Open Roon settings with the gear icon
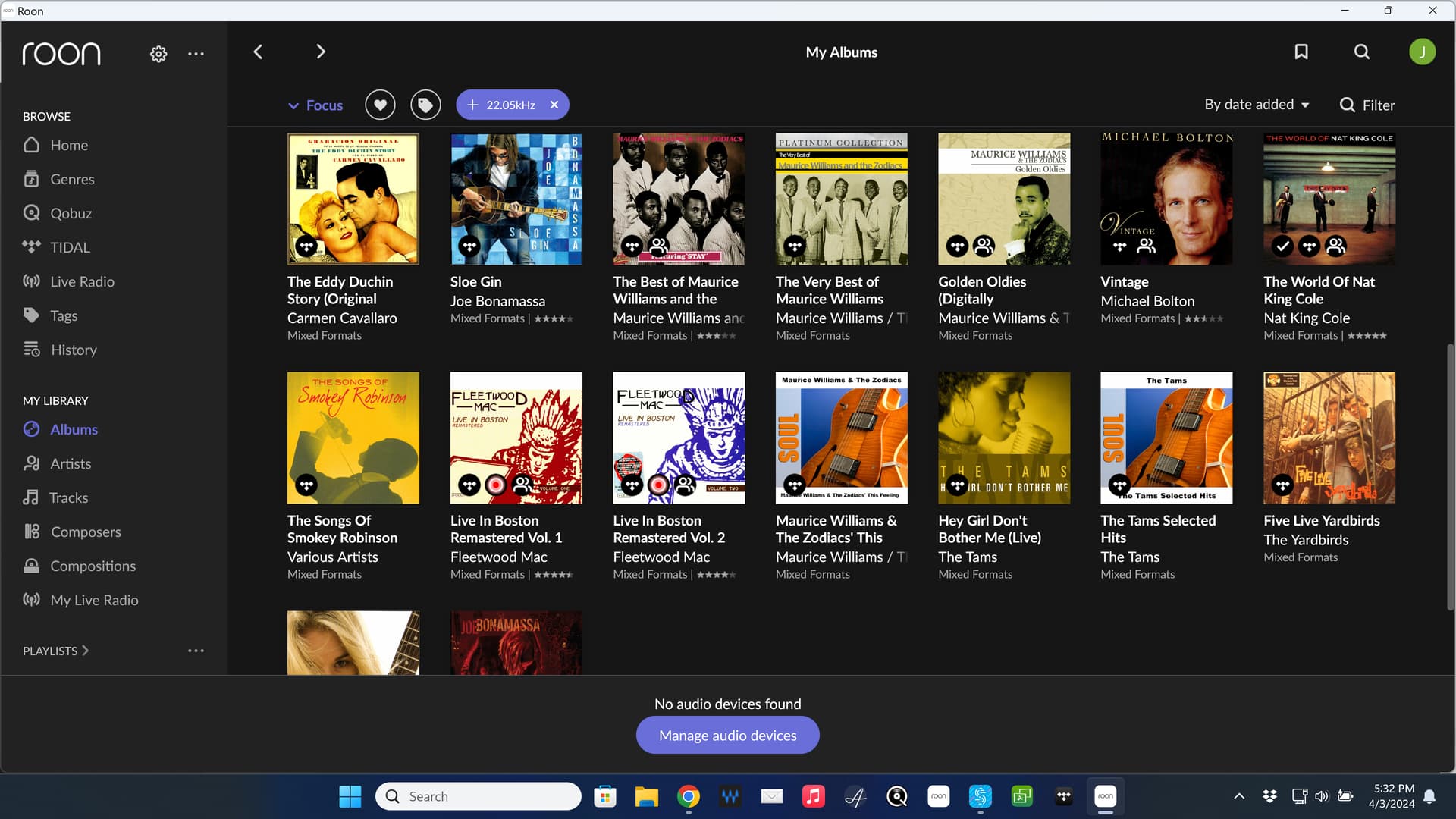The image size is (1456, 819). click(158, 53)
